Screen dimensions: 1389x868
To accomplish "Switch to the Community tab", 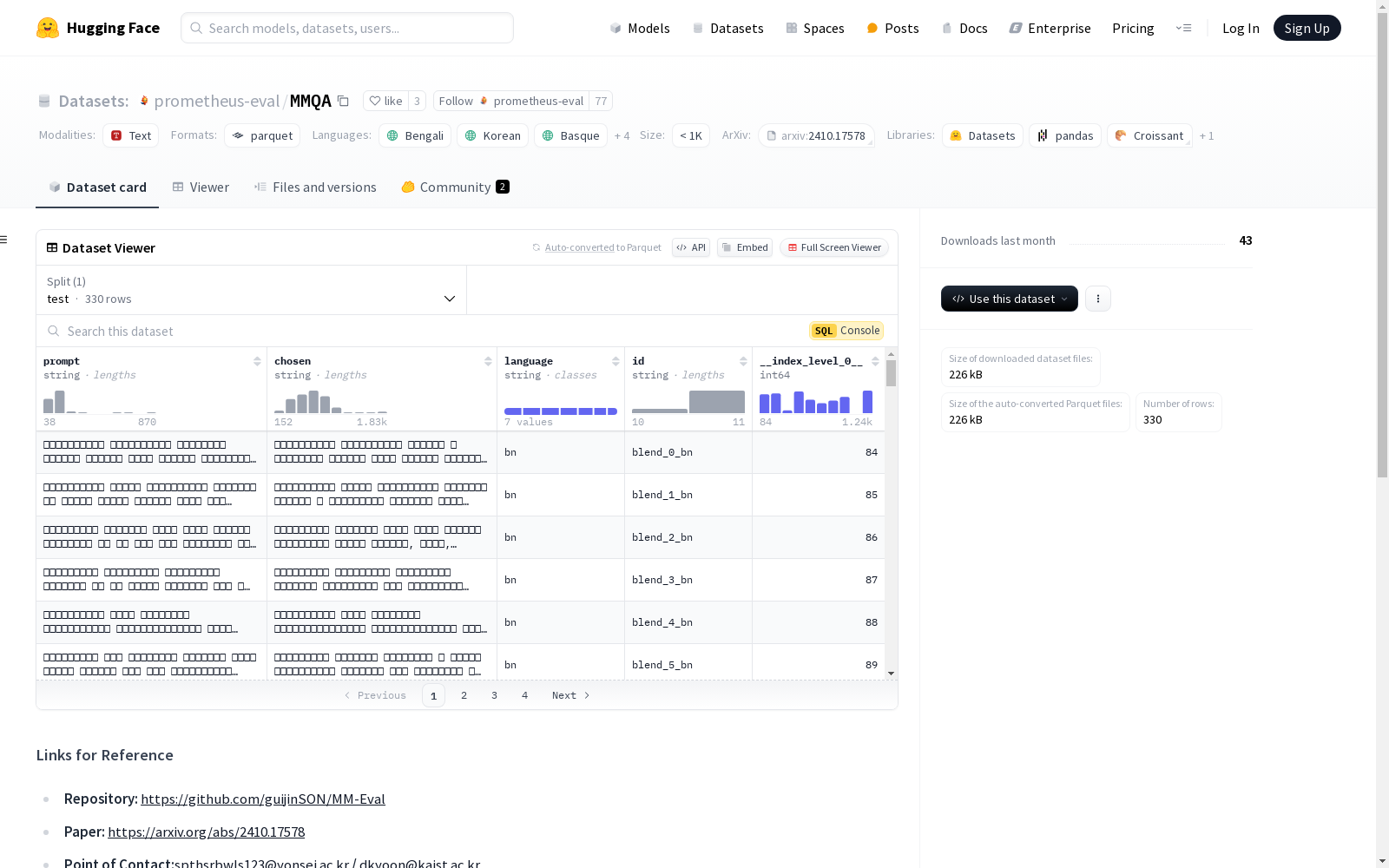I will click(455, 187).
